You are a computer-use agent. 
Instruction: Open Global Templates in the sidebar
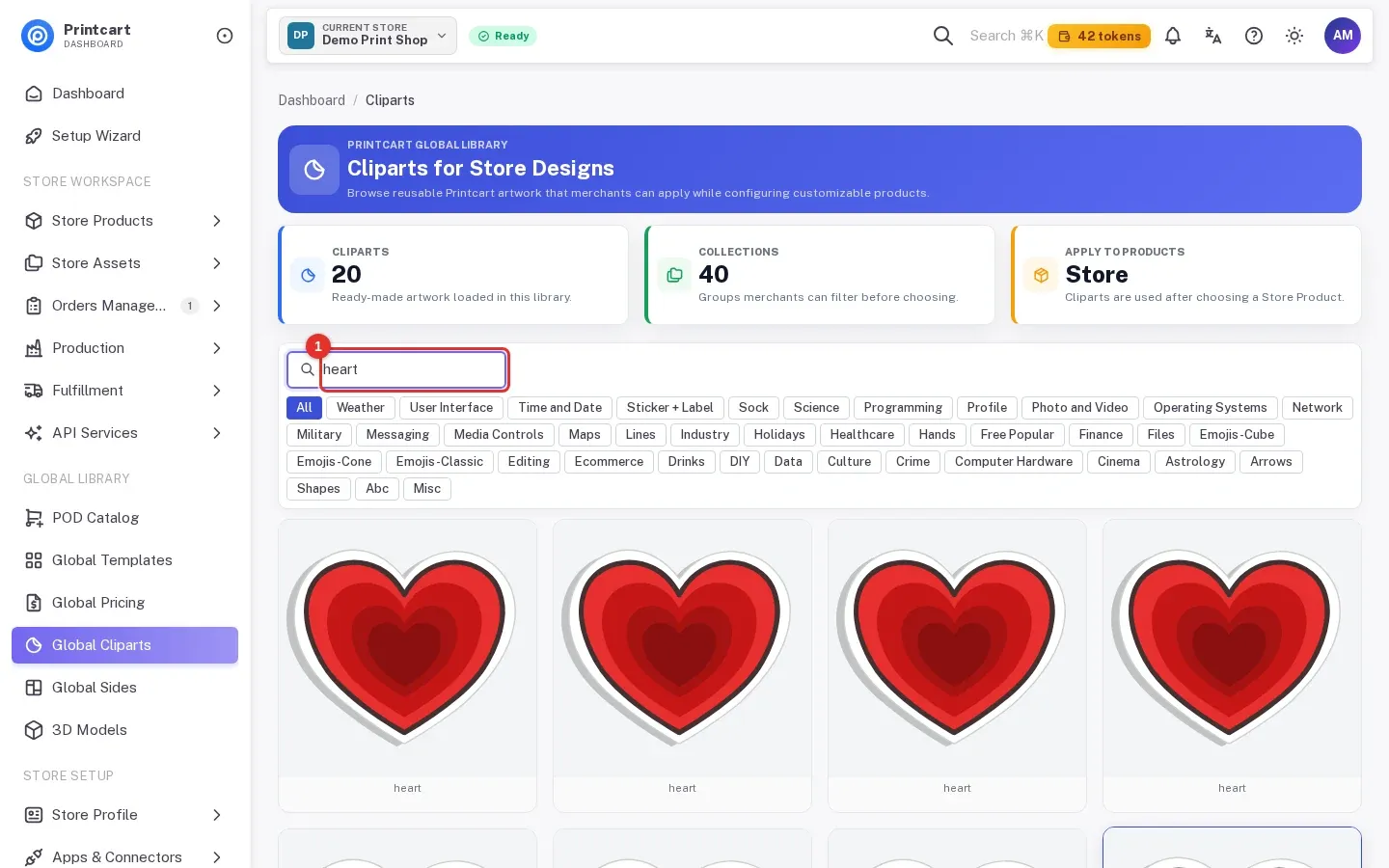click(124, 560)
